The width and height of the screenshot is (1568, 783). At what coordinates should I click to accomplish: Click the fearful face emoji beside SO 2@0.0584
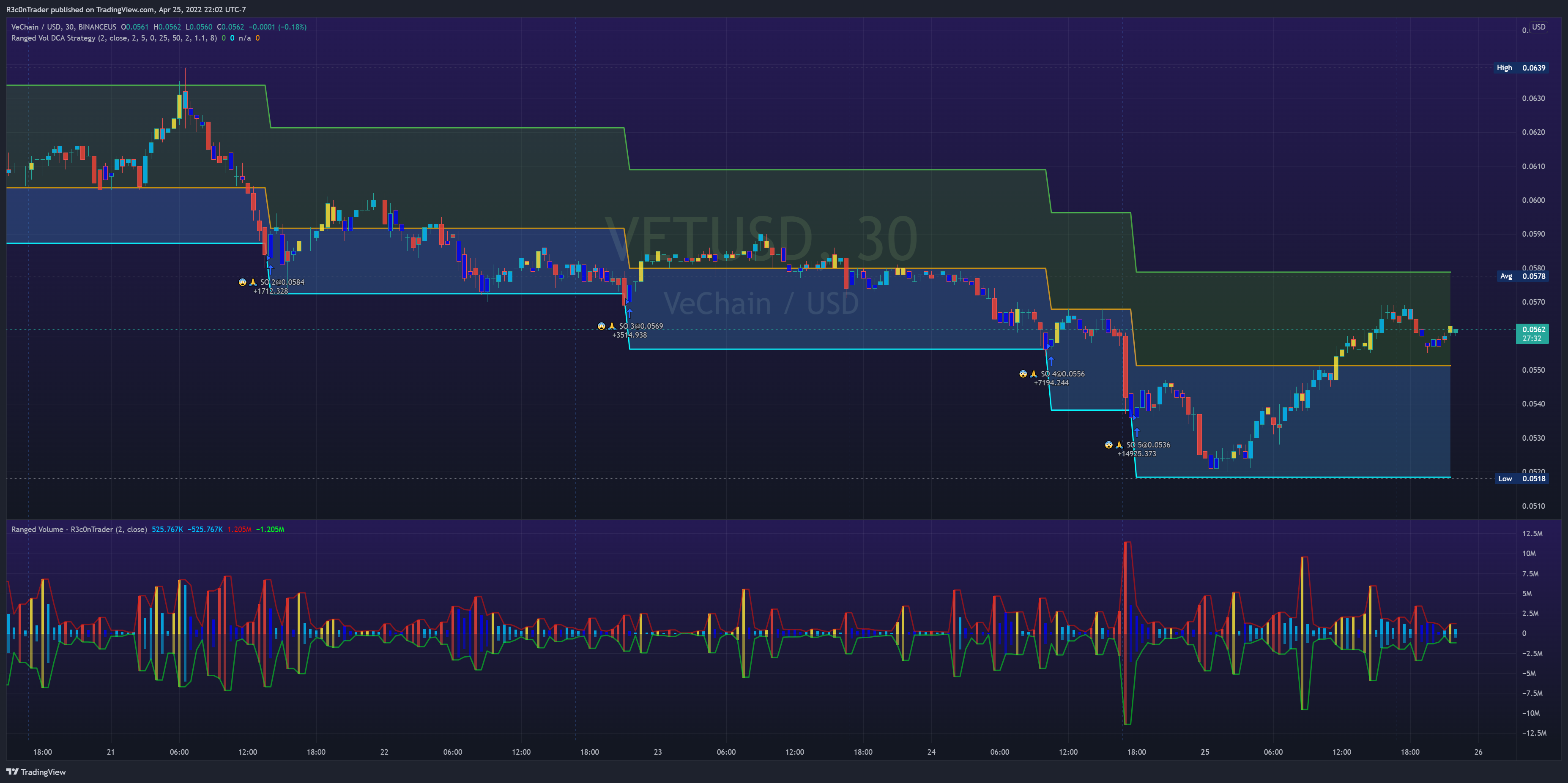[x=242, y=282]
